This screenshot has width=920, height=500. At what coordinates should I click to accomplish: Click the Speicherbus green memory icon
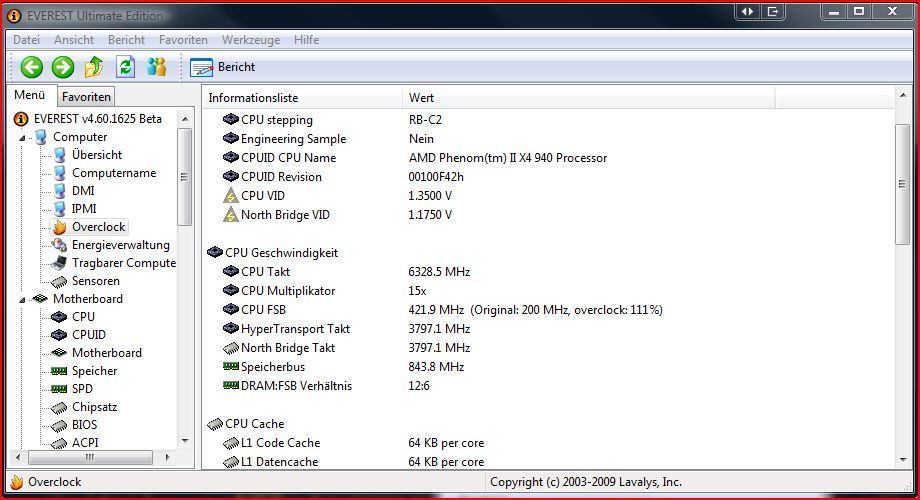tap(231, 367)
